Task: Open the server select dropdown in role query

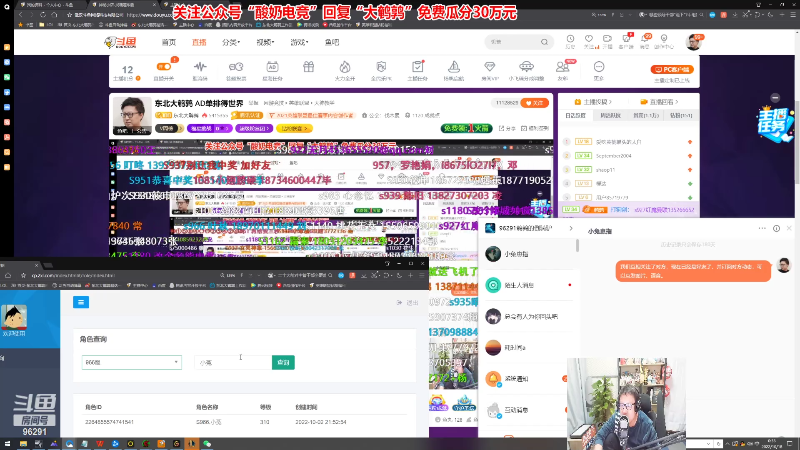Action: pos(132,362)
